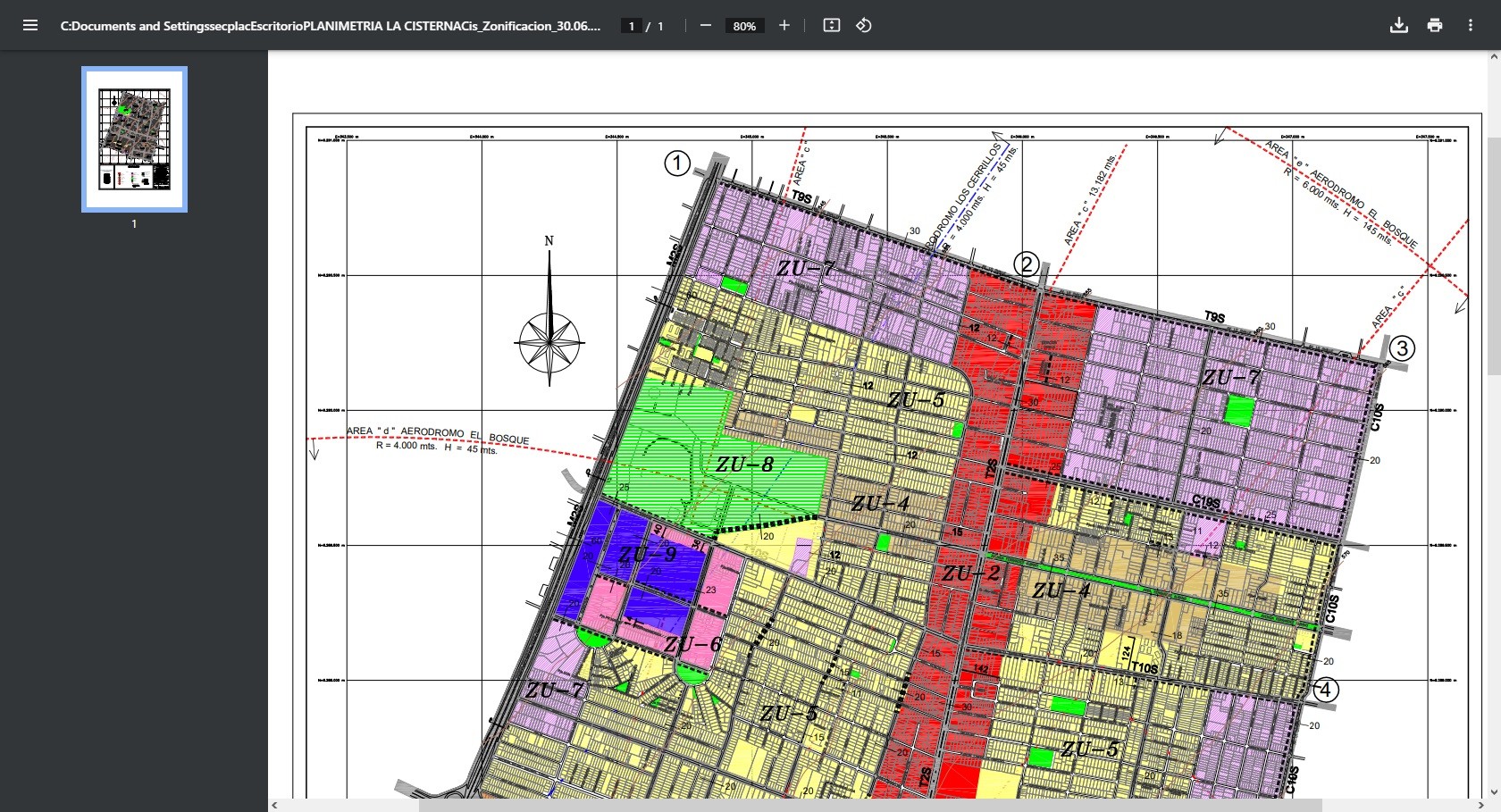1501x812 pixels.
Task: Click the horizontal scrollbar thumb
Action: (x=870, y=805)
